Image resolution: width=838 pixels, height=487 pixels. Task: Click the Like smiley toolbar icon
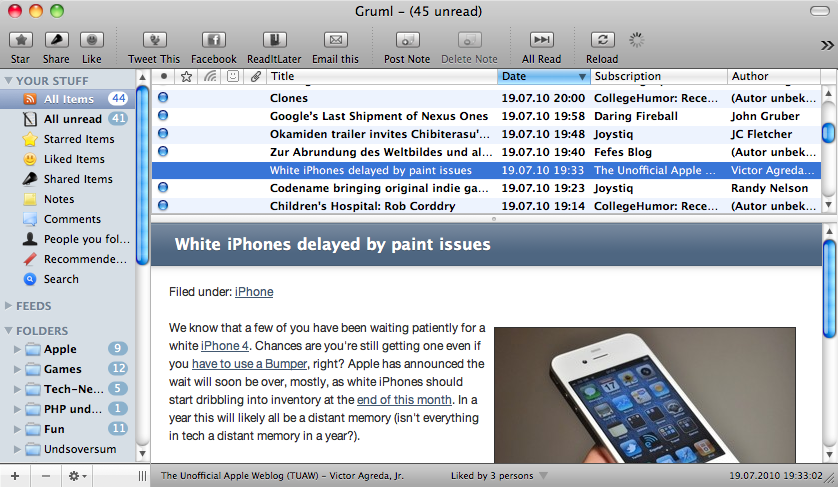coord(91,40)
